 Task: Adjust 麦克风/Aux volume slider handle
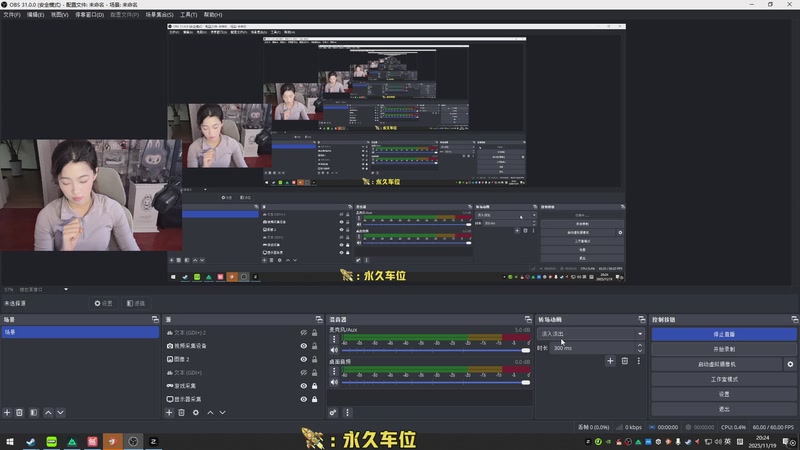click(526, 350)
